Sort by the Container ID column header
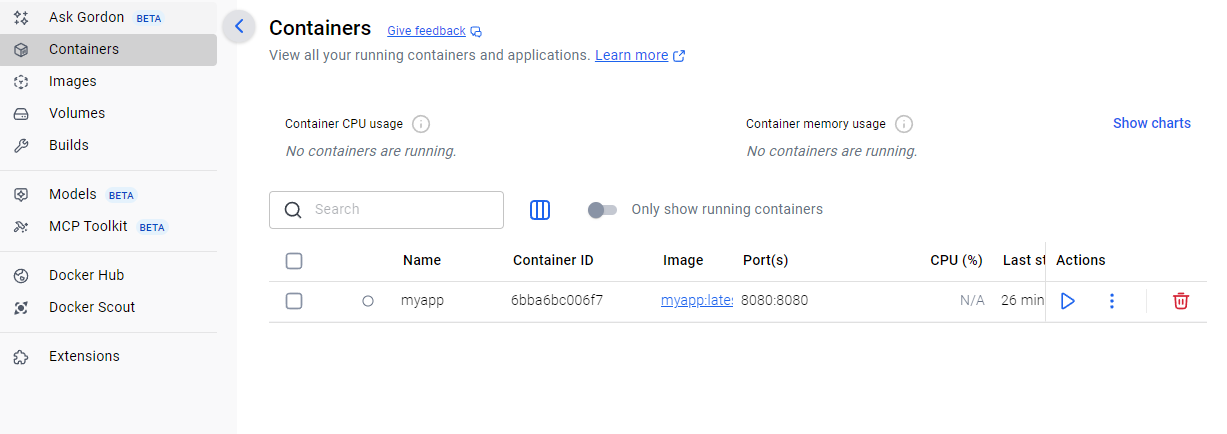Viewport: 1227px width, 434px height. [x=553, y=260]
